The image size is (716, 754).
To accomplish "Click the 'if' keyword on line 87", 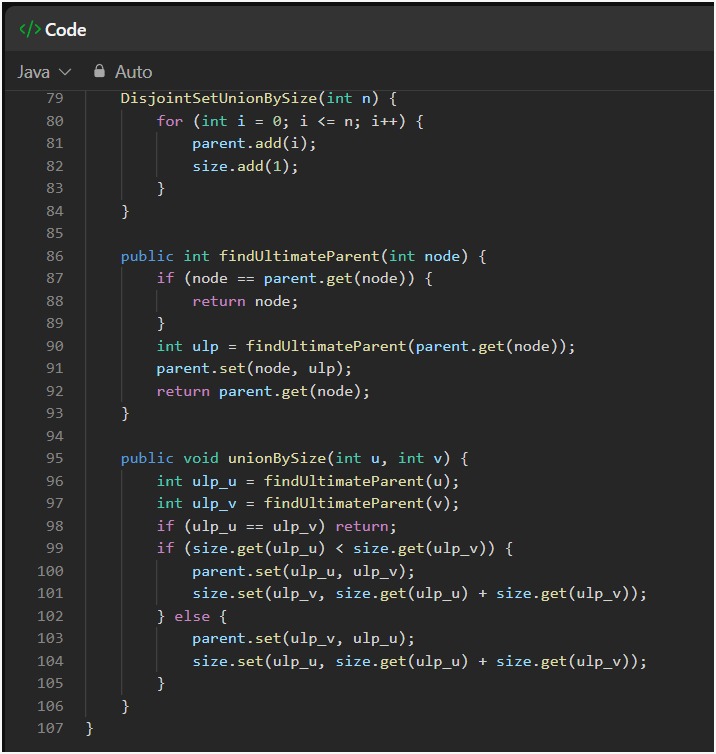I will pos(165,278).
